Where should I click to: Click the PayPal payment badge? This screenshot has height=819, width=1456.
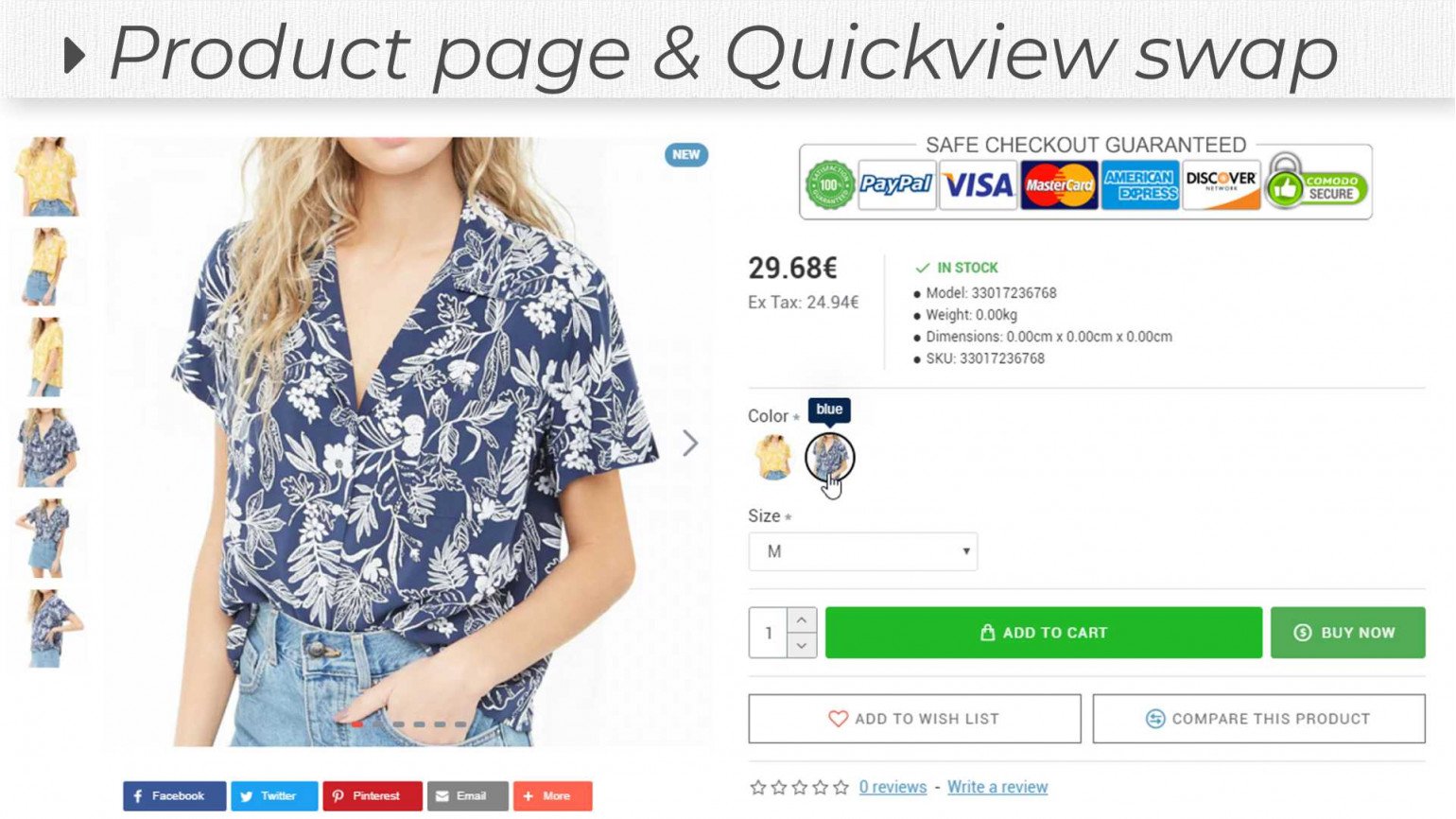coord(895,184)
